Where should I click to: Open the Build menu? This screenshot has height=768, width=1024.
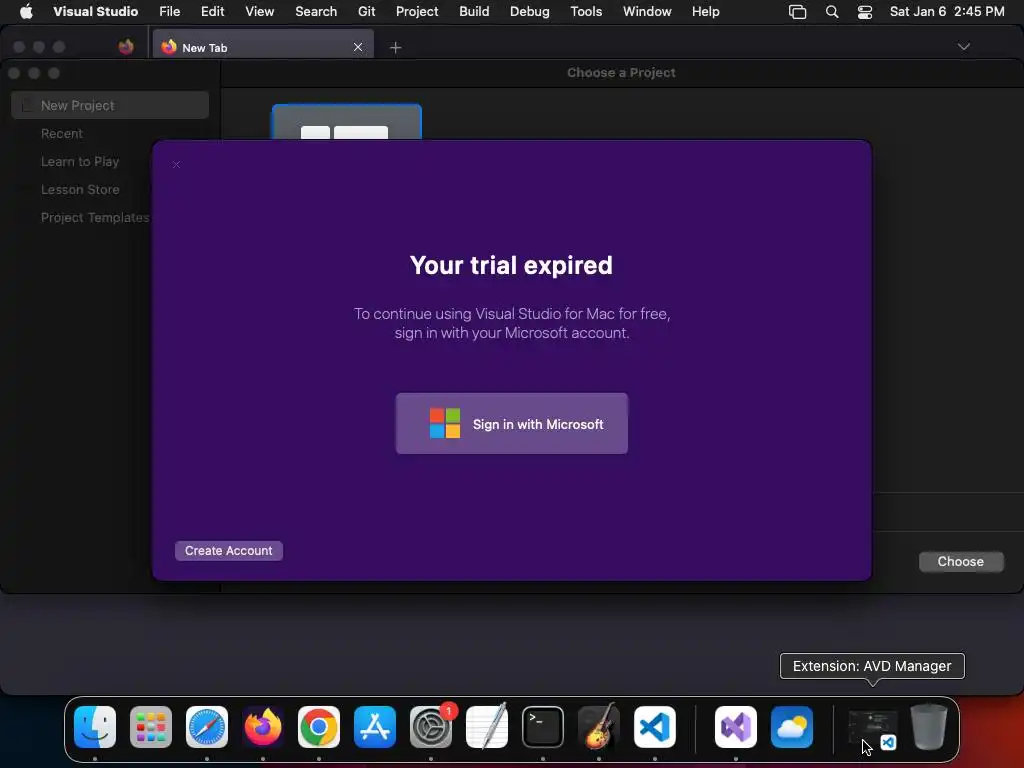click(474, 12)
